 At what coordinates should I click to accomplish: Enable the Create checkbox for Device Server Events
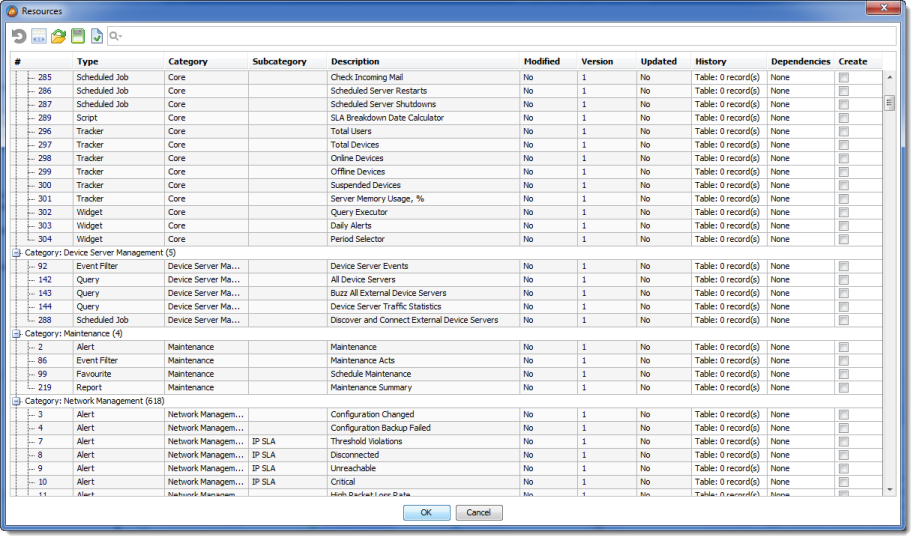click(844, 266)
